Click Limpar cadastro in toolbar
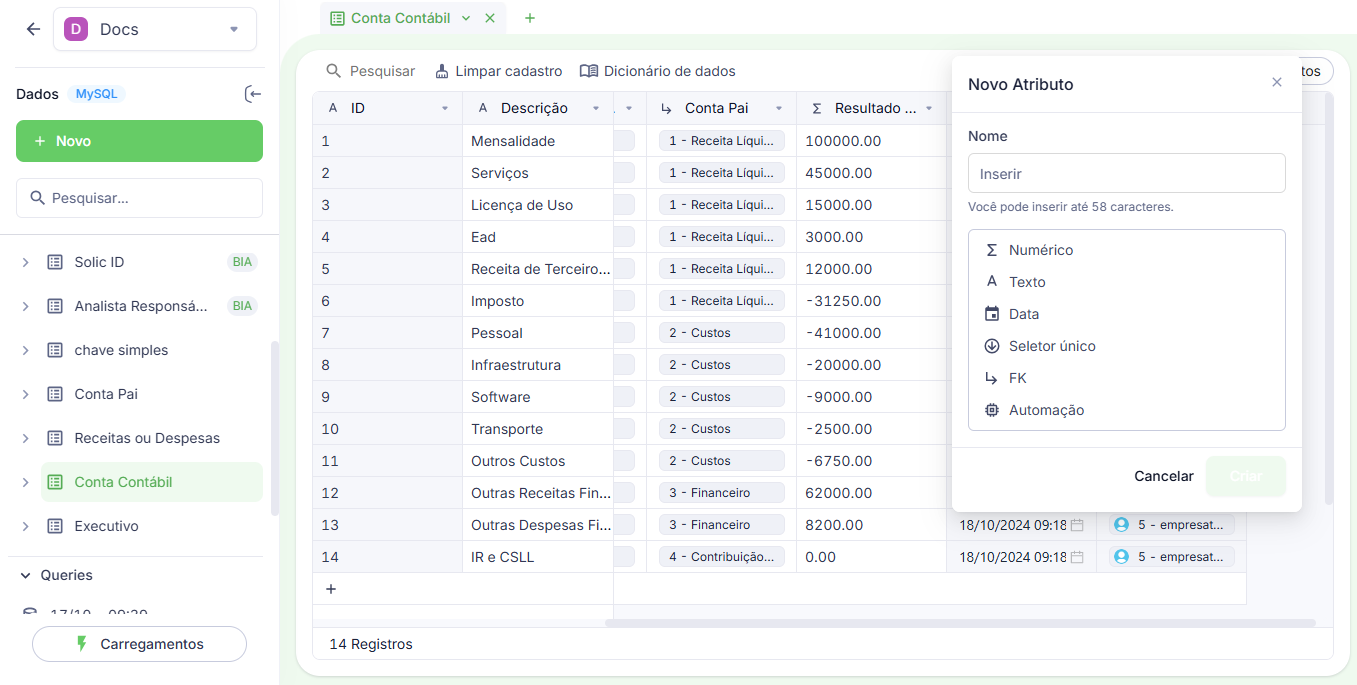Screen dimensions: 1357x685 (x=498, y=71)
